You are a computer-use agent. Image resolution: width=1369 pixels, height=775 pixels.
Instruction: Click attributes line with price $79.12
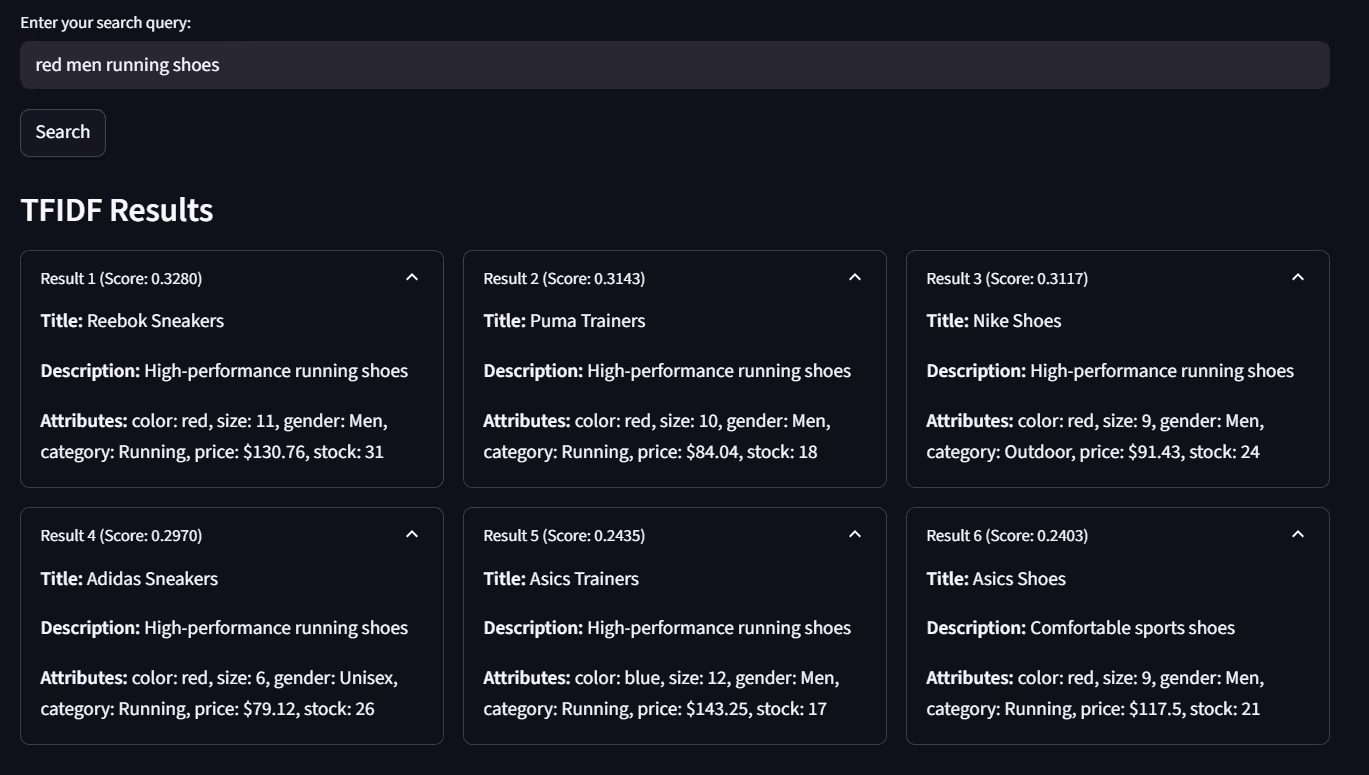pyautogui.click(x=219, y=693)
